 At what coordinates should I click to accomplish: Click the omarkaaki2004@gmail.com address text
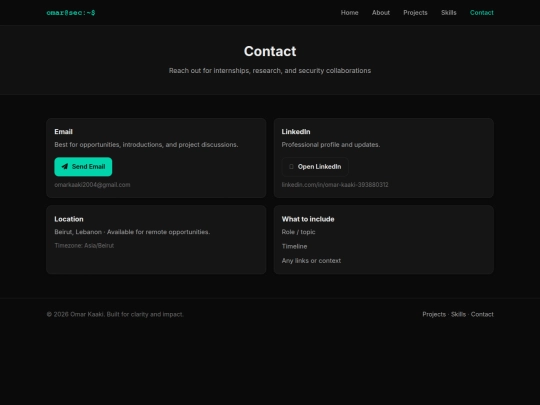click(x=92, y=185)
